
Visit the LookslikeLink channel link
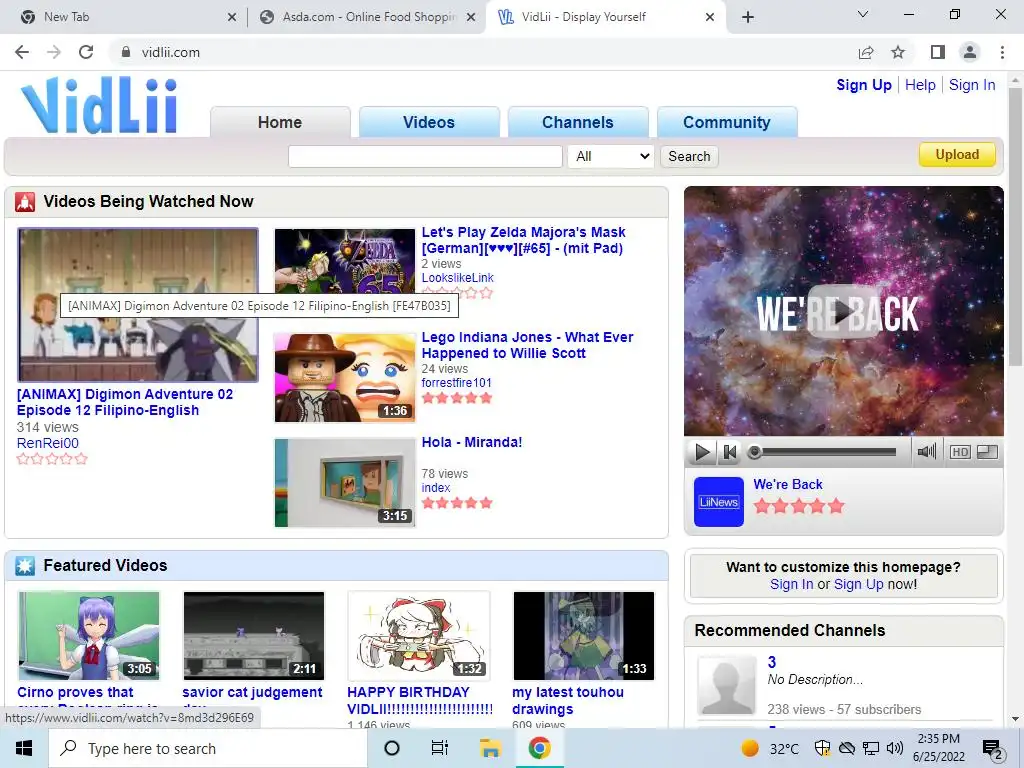(458, 278)
